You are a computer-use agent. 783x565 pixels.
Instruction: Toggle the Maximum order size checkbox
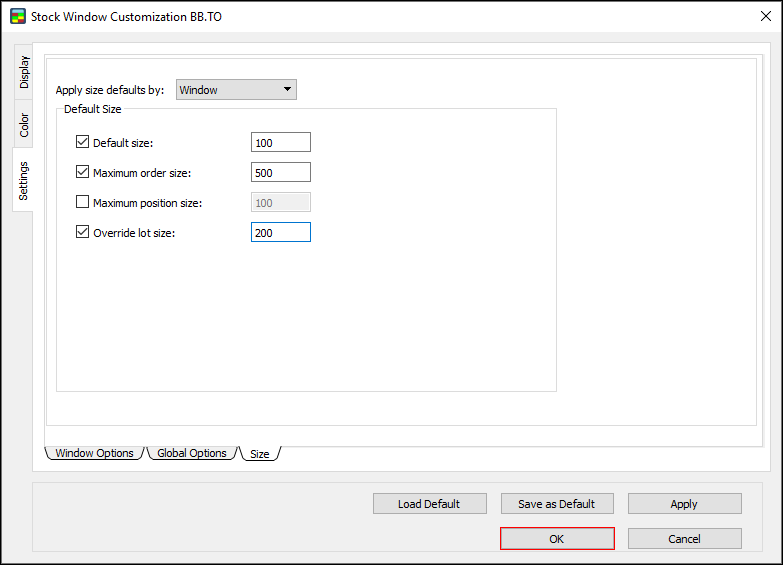(x=83, y=173)
